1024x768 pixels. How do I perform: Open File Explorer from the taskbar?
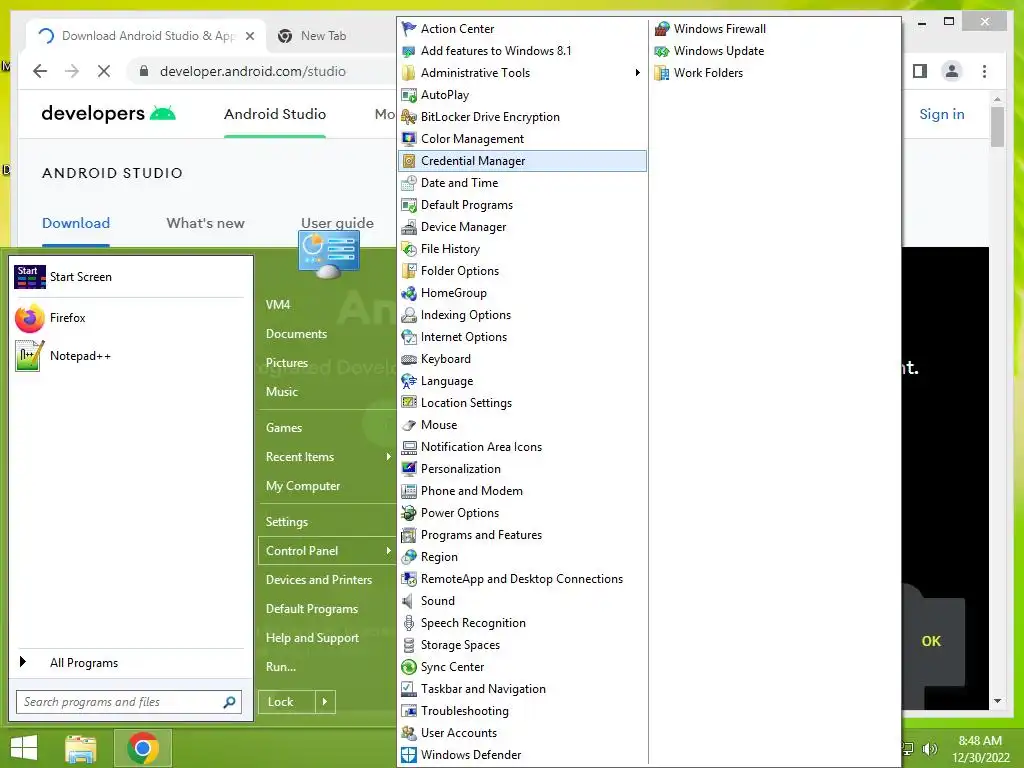tap(81, 748)
